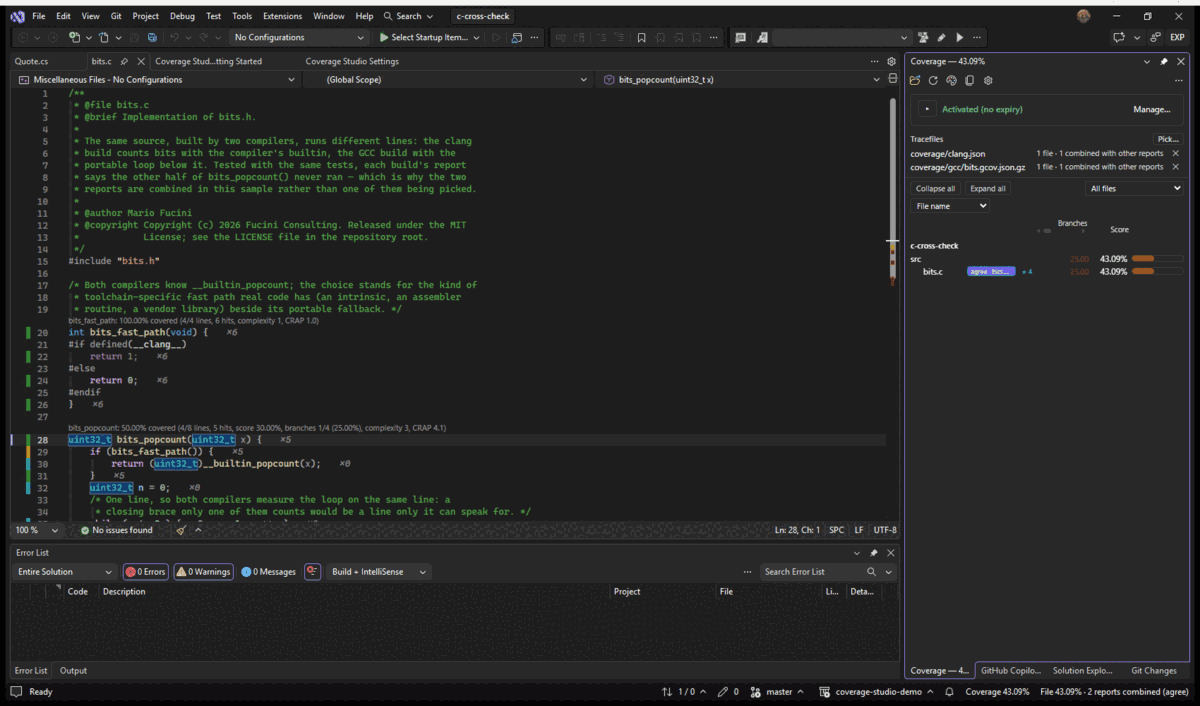Remove coverage/gcc/bits.gcov.json.gz tracefile with its X

[1175, 167]
